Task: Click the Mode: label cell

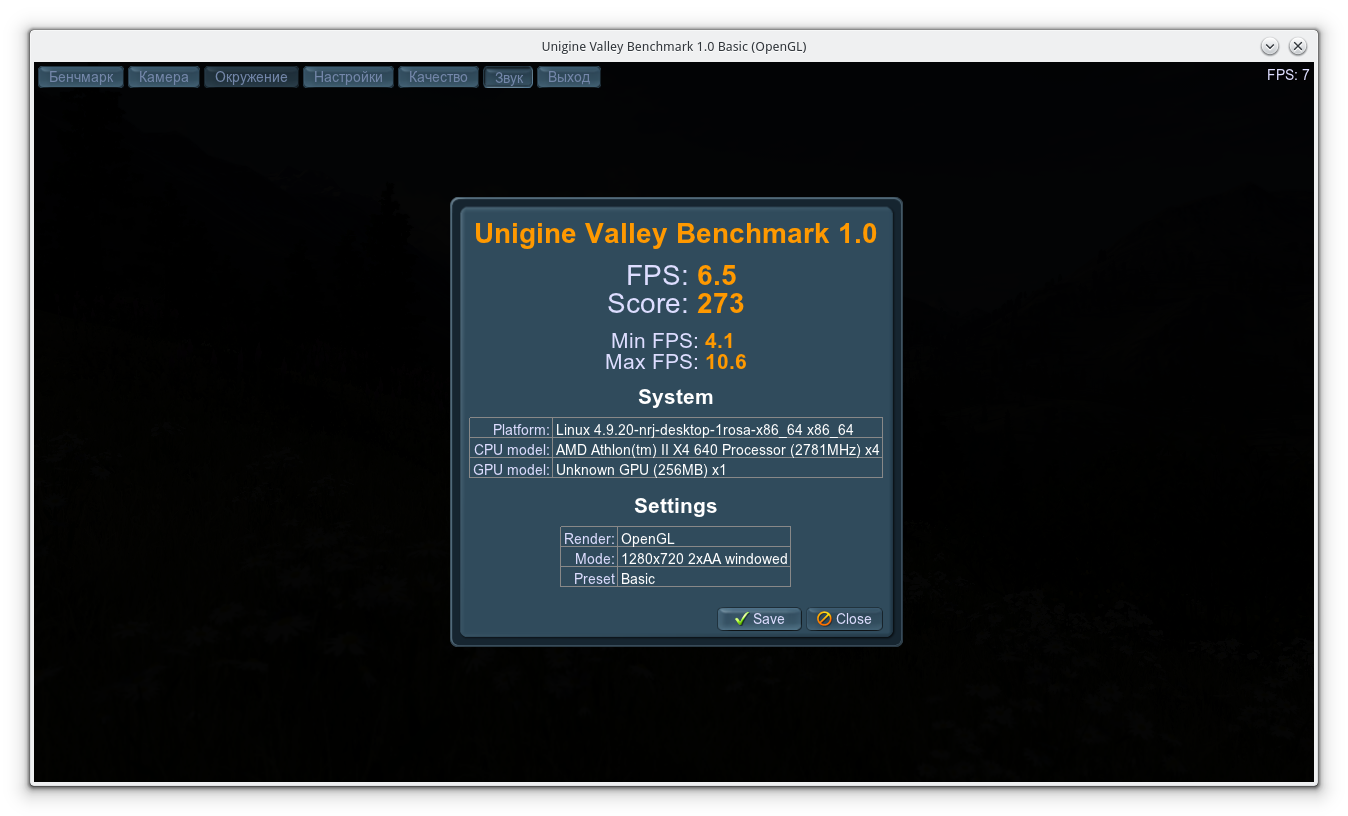Action: tap(589, 558)
